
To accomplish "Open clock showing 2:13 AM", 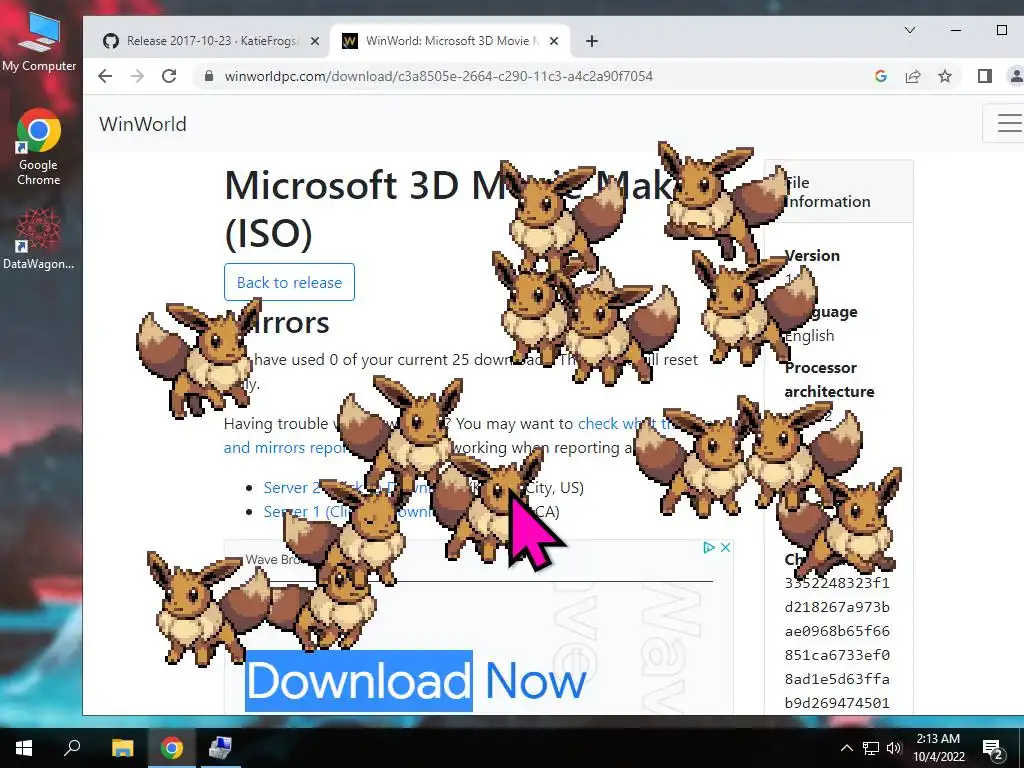I will coord(938,748).
